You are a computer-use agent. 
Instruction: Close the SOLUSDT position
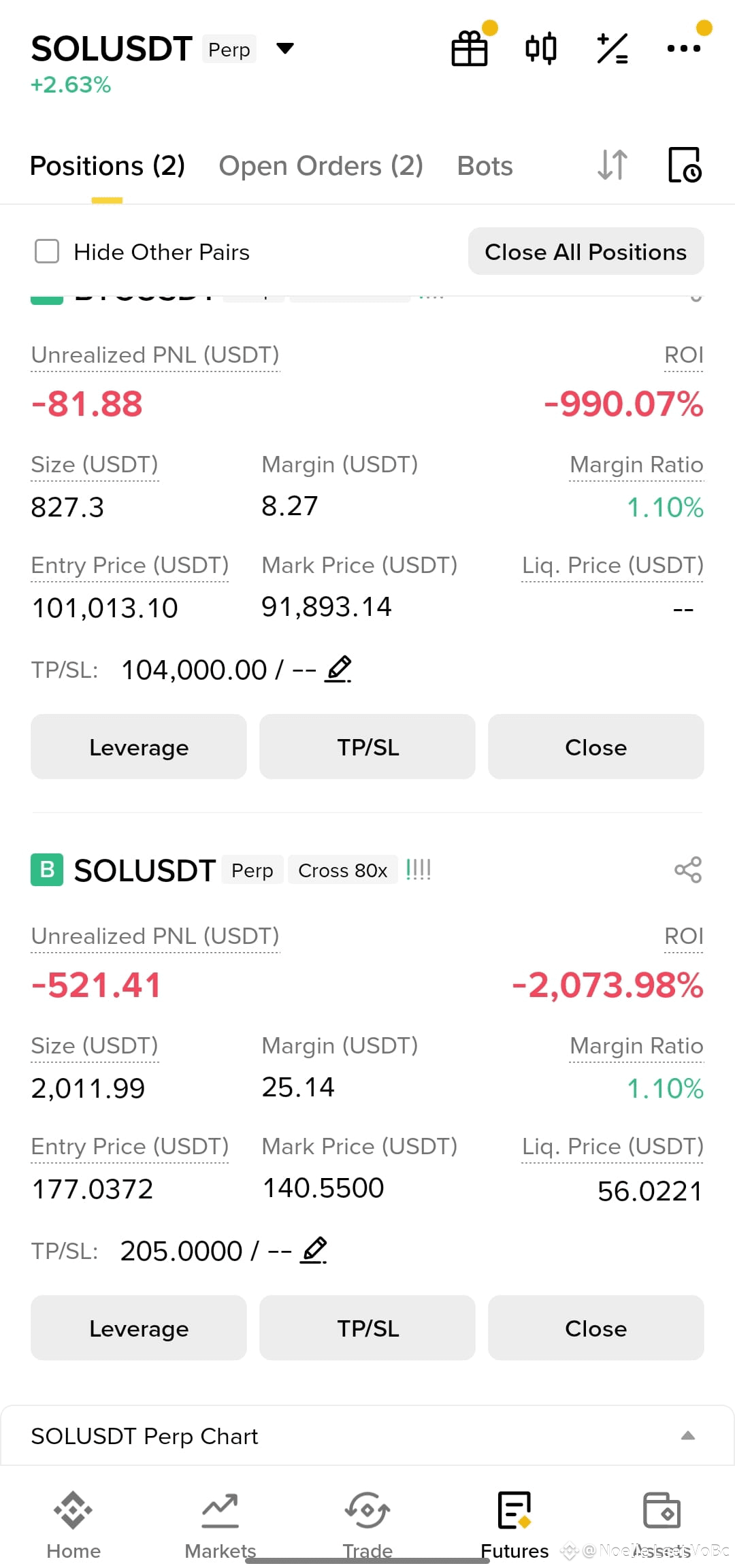pyautogui.click(x=596, y=1328)
